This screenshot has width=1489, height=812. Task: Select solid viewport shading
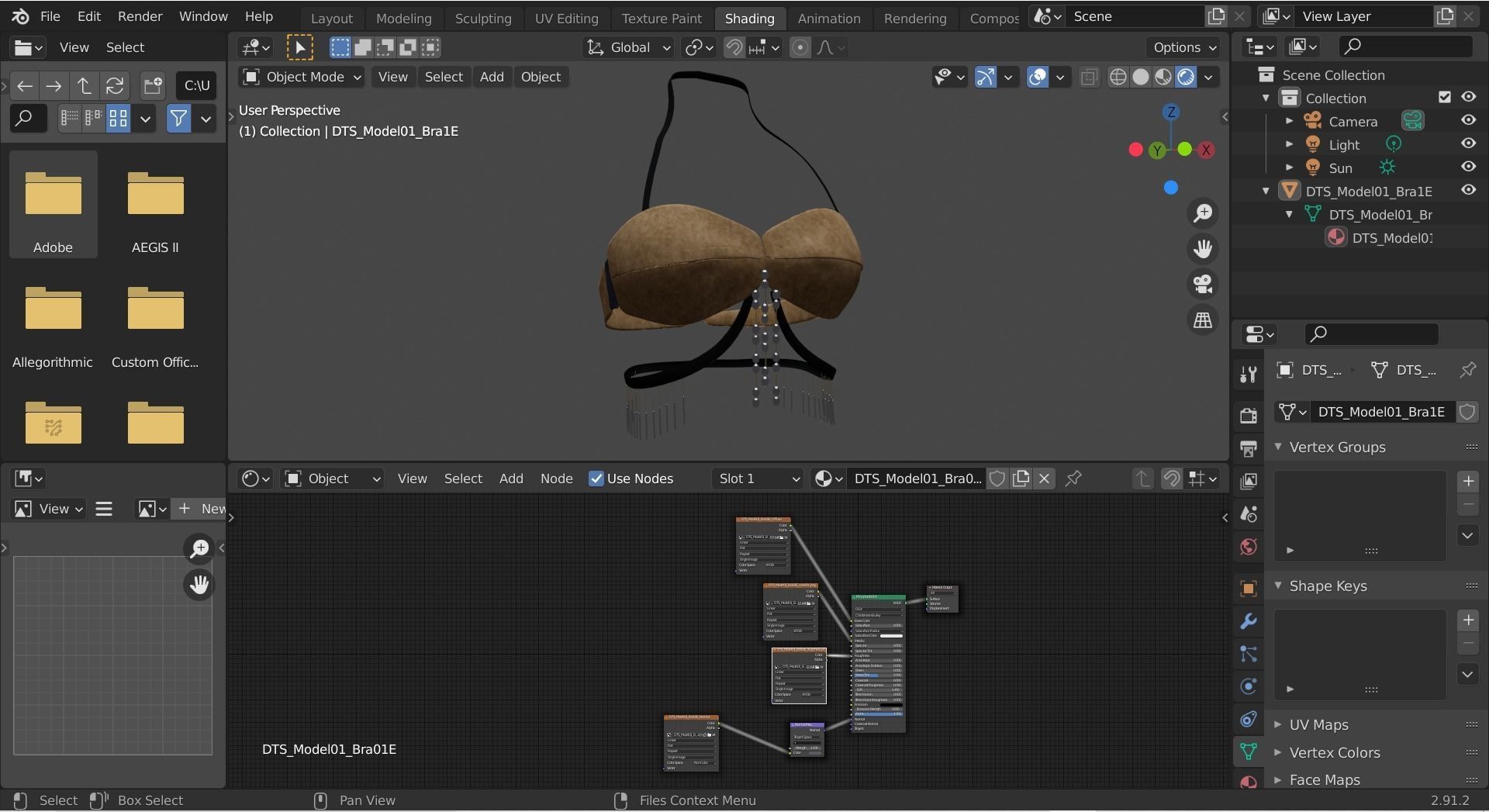1141,77
